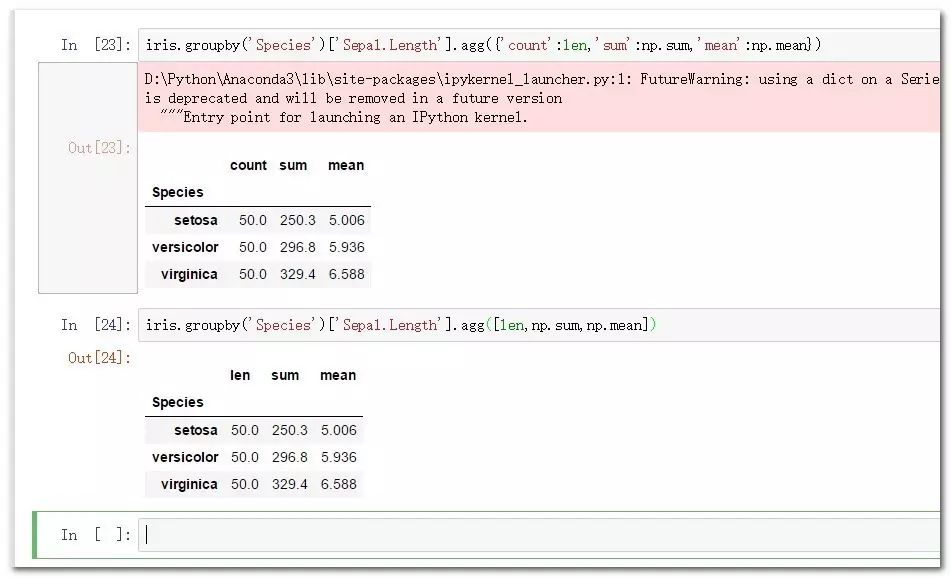Screen dimensions: 951x578
Task: Click value 5.006 in Out[24] table
Action: click(x=338, y=430)
